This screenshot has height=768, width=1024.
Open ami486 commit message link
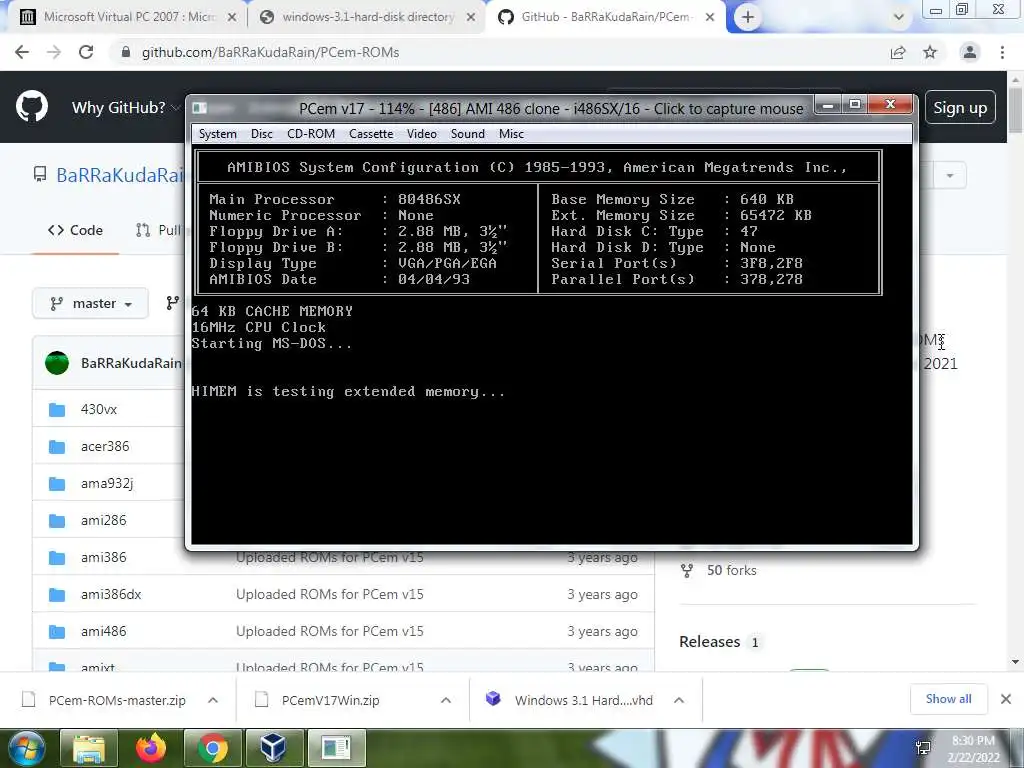click(x=330, y=632)
